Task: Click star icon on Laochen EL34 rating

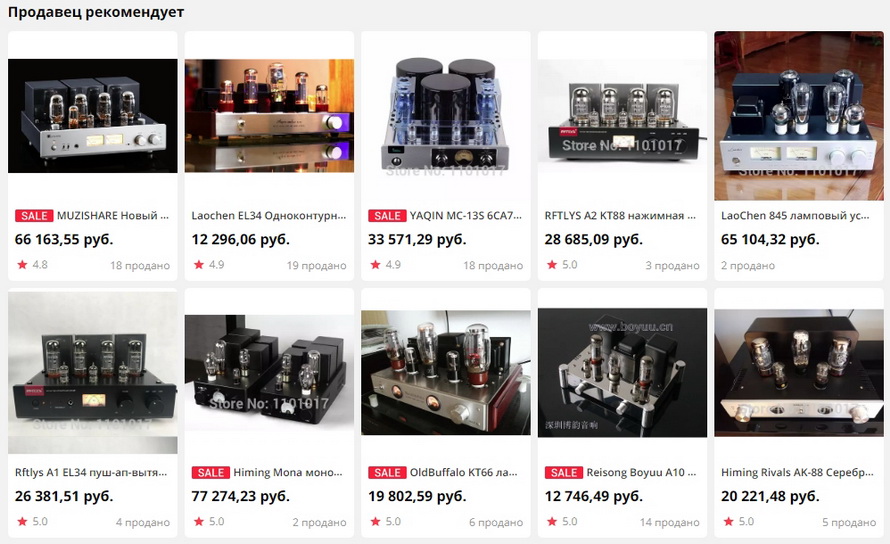Action: tap(199, 265)
